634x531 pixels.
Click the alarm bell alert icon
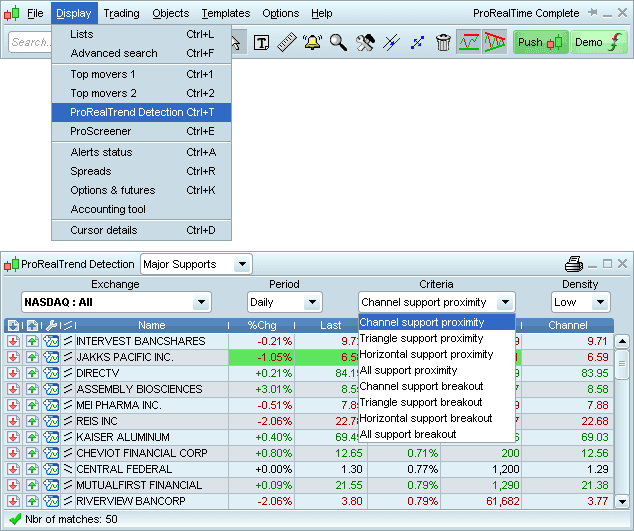pyautogui.click(x=312, y=42)
